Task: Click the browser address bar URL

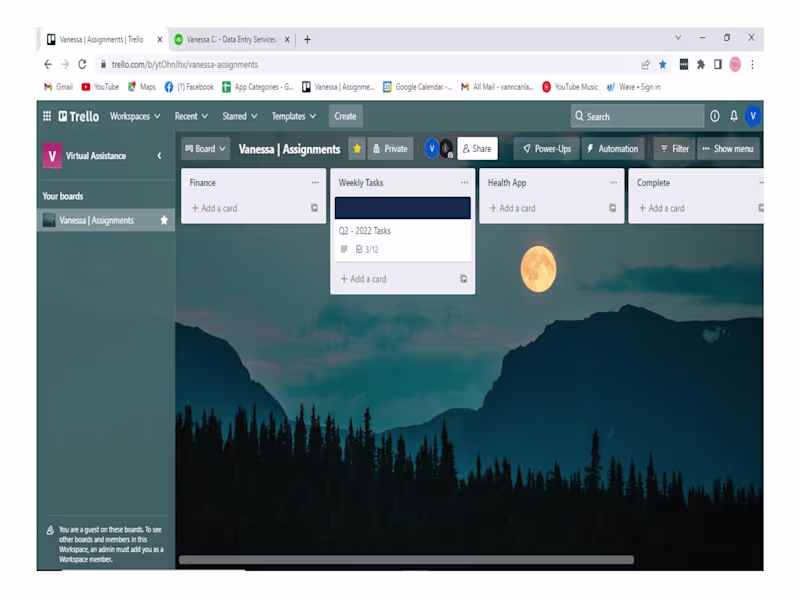Action: (185, 64)
